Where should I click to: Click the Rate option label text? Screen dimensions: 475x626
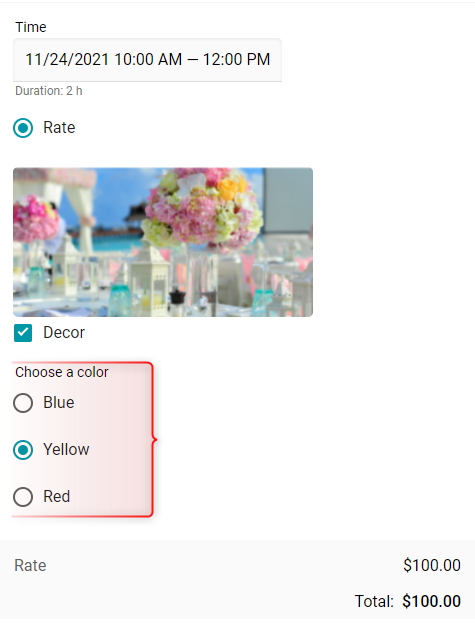click(x=59, y=128)
